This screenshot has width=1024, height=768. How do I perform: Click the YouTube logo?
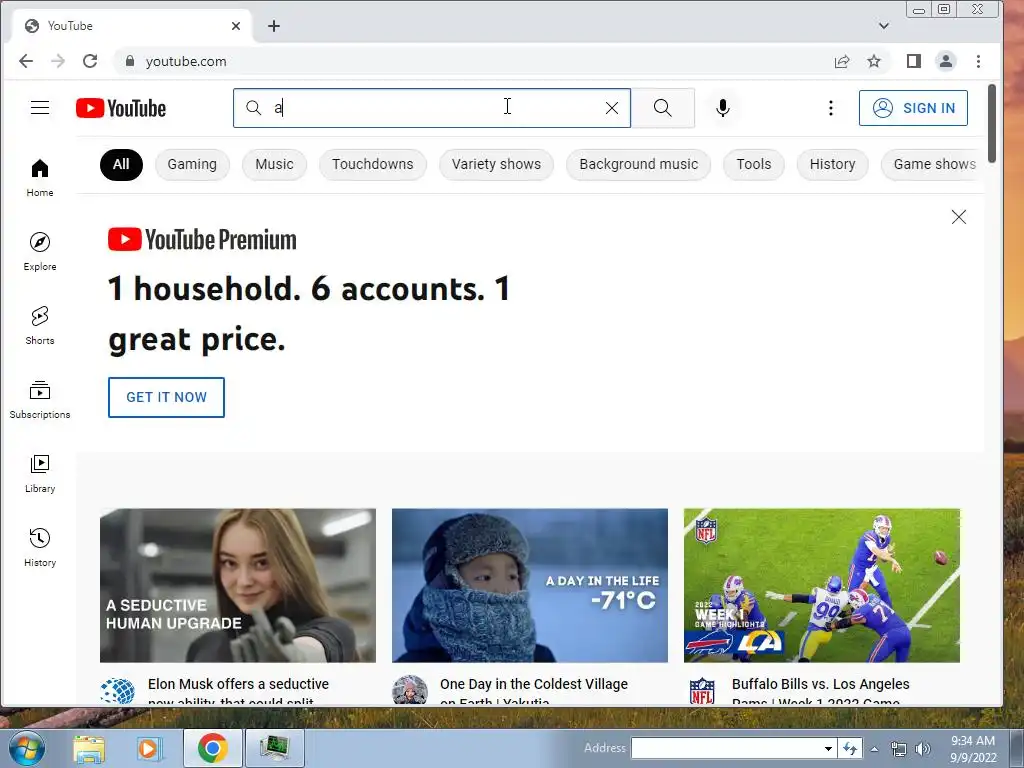coord(121,108)
